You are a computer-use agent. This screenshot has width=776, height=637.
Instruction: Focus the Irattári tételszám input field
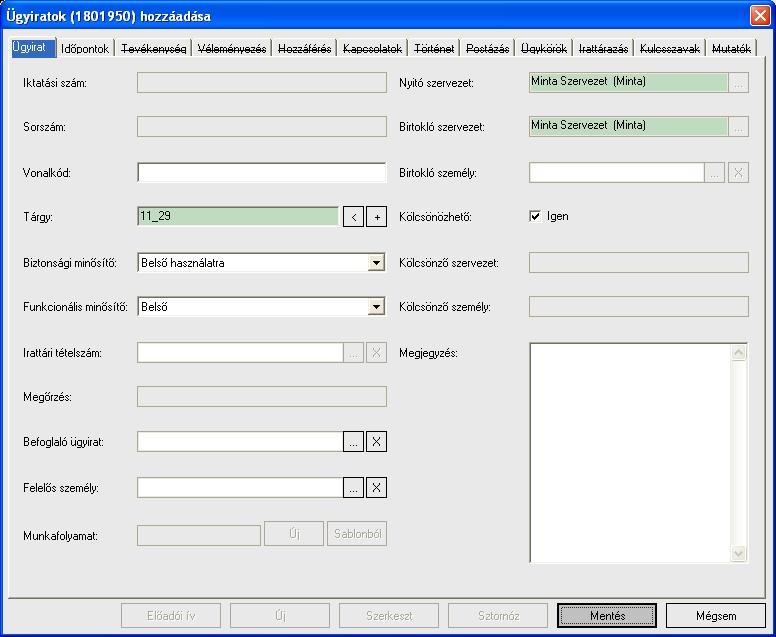click(240, 353)
